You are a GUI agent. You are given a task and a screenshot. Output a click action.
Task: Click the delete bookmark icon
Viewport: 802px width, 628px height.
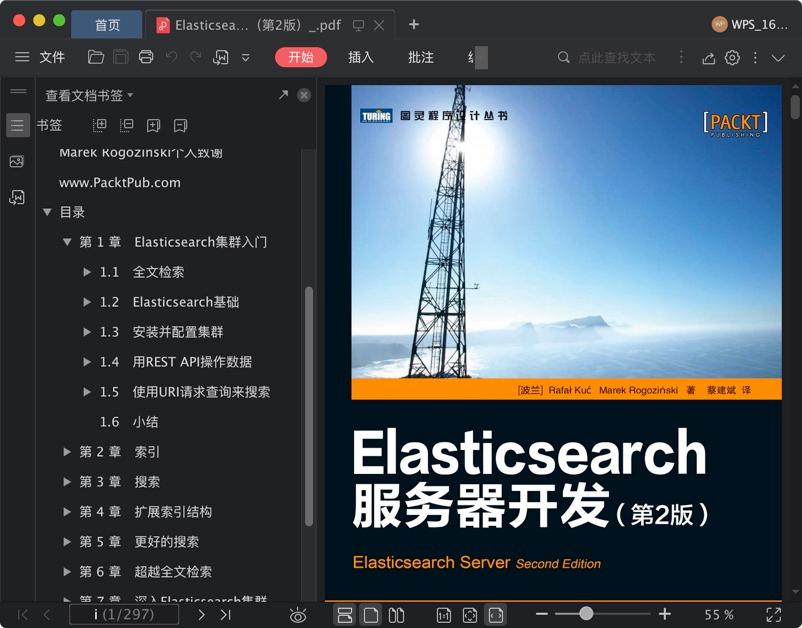[181, 125]
